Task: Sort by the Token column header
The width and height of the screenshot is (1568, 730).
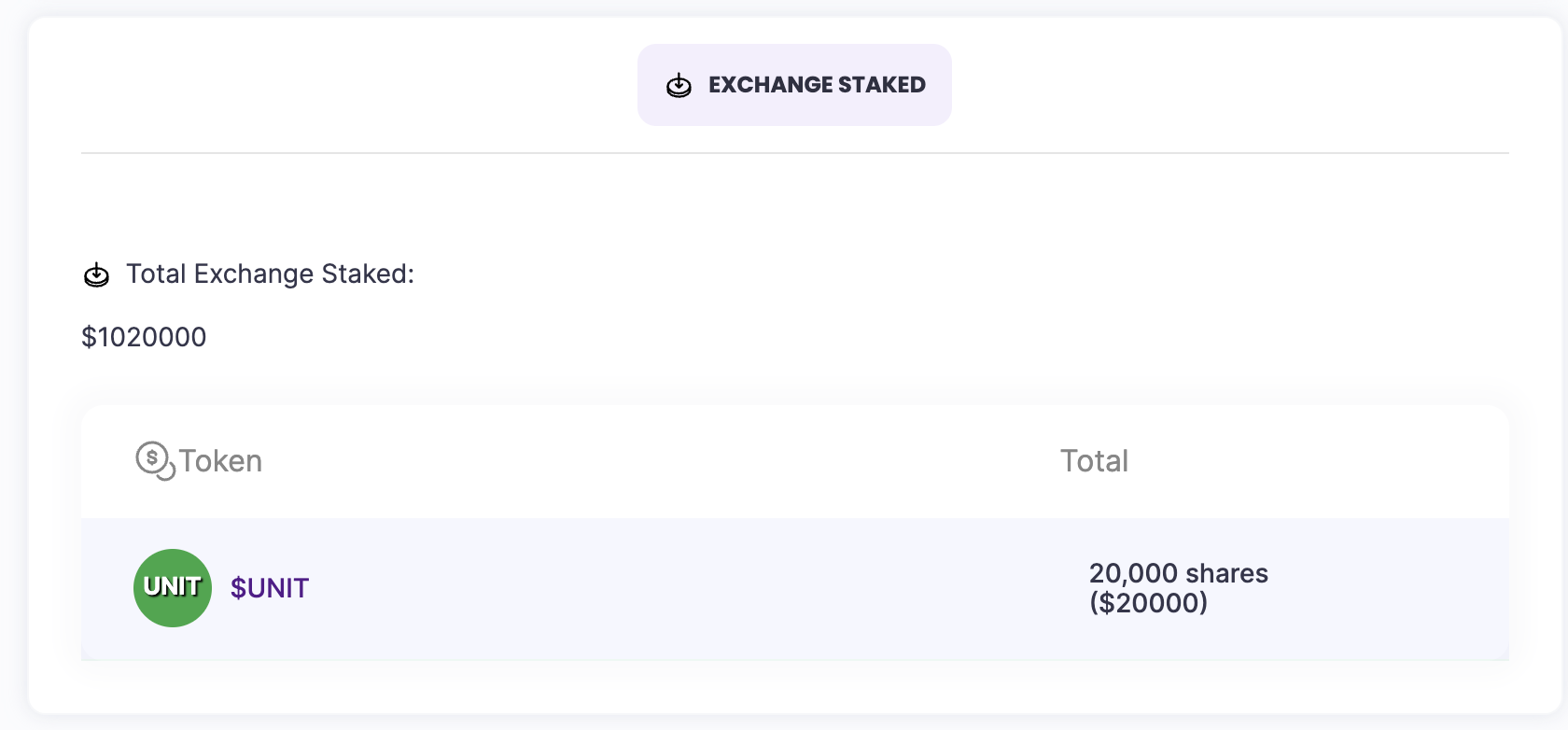Action: point(220,461)
